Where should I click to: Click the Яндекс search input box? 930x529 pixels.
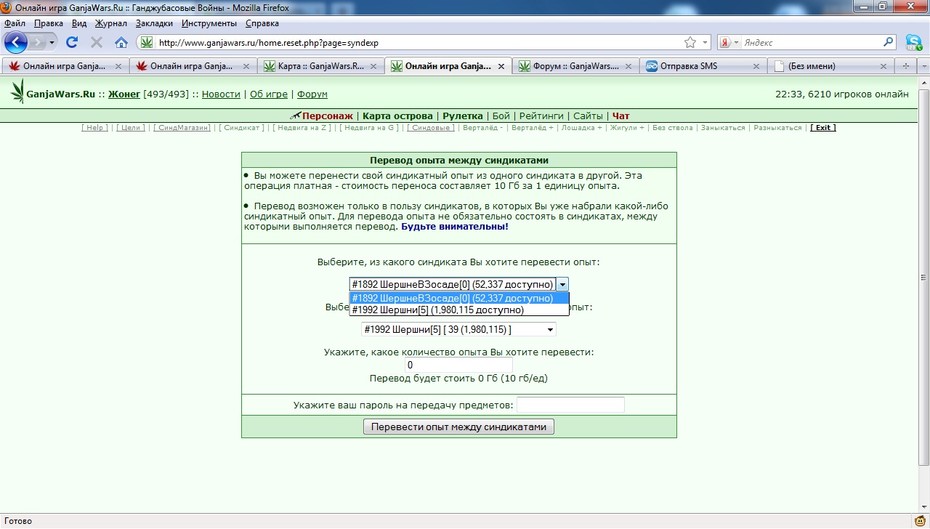810,43
